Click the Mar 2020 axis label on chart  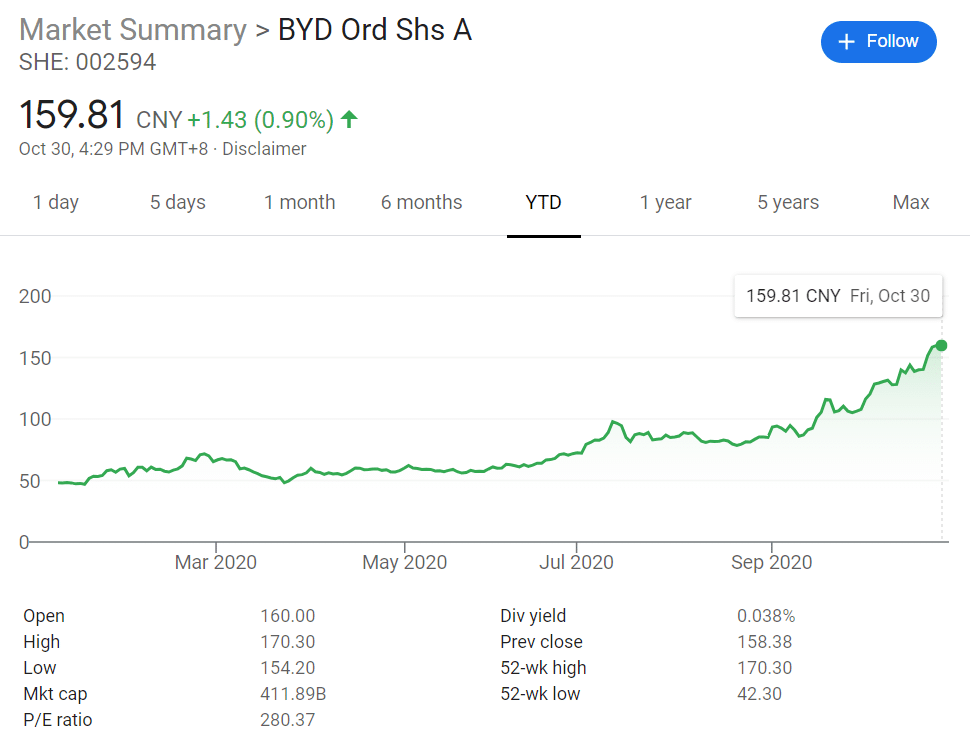(x=215, y=562)
